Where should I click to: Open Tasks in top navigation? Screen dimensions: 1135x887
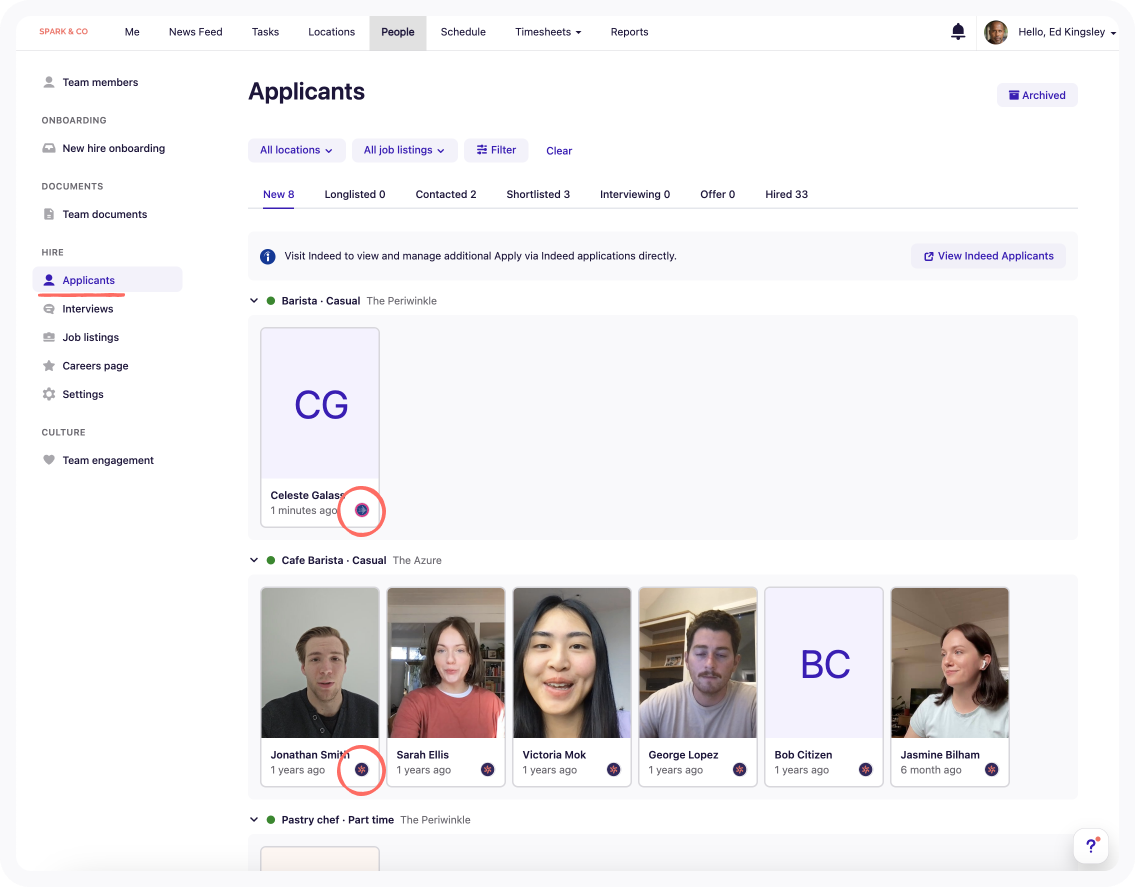click(x=266, y=32)
